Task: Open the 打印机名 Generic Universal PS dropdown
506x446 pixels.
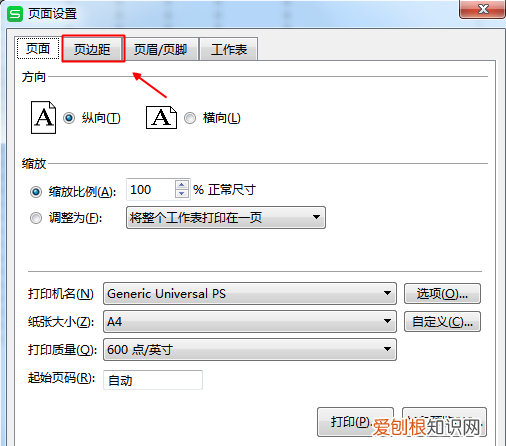Action: 250,294
